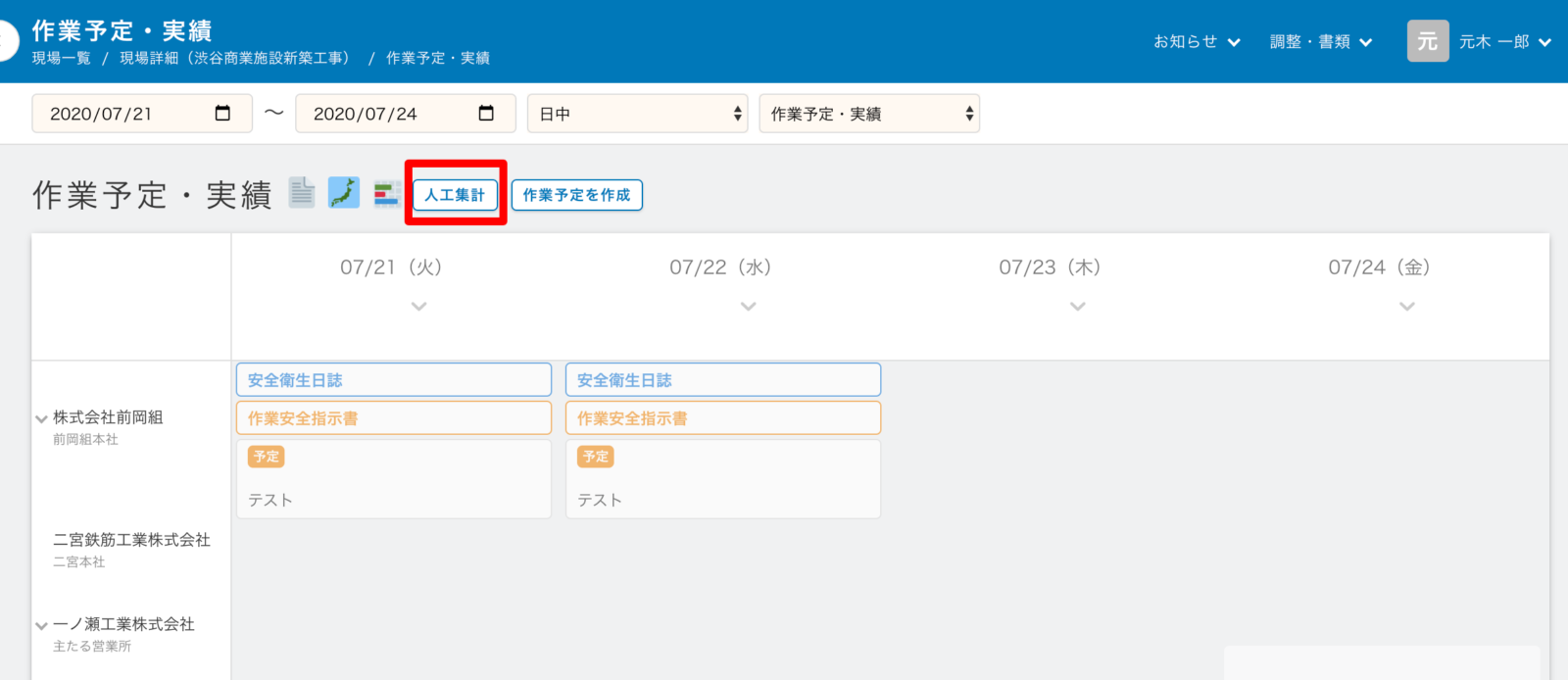Click the 2020/07/21 start date field
Viewport: 1568px width, 680px height.
(142, 114)
